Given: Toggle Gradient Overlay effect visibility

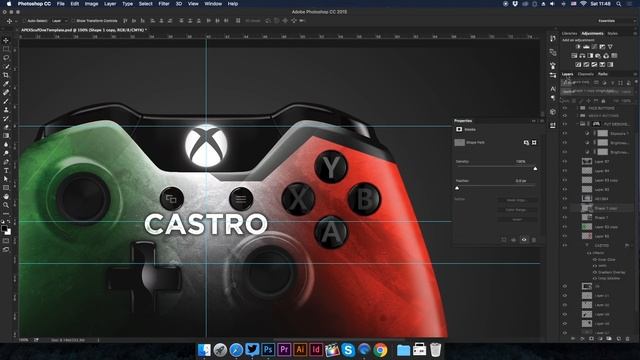Looking at the screenshot, I should click(x=595, y=272).
